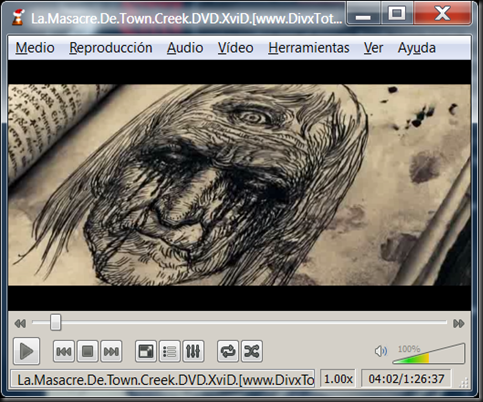Click the 1.00x playback speed label

click(338, 379)
